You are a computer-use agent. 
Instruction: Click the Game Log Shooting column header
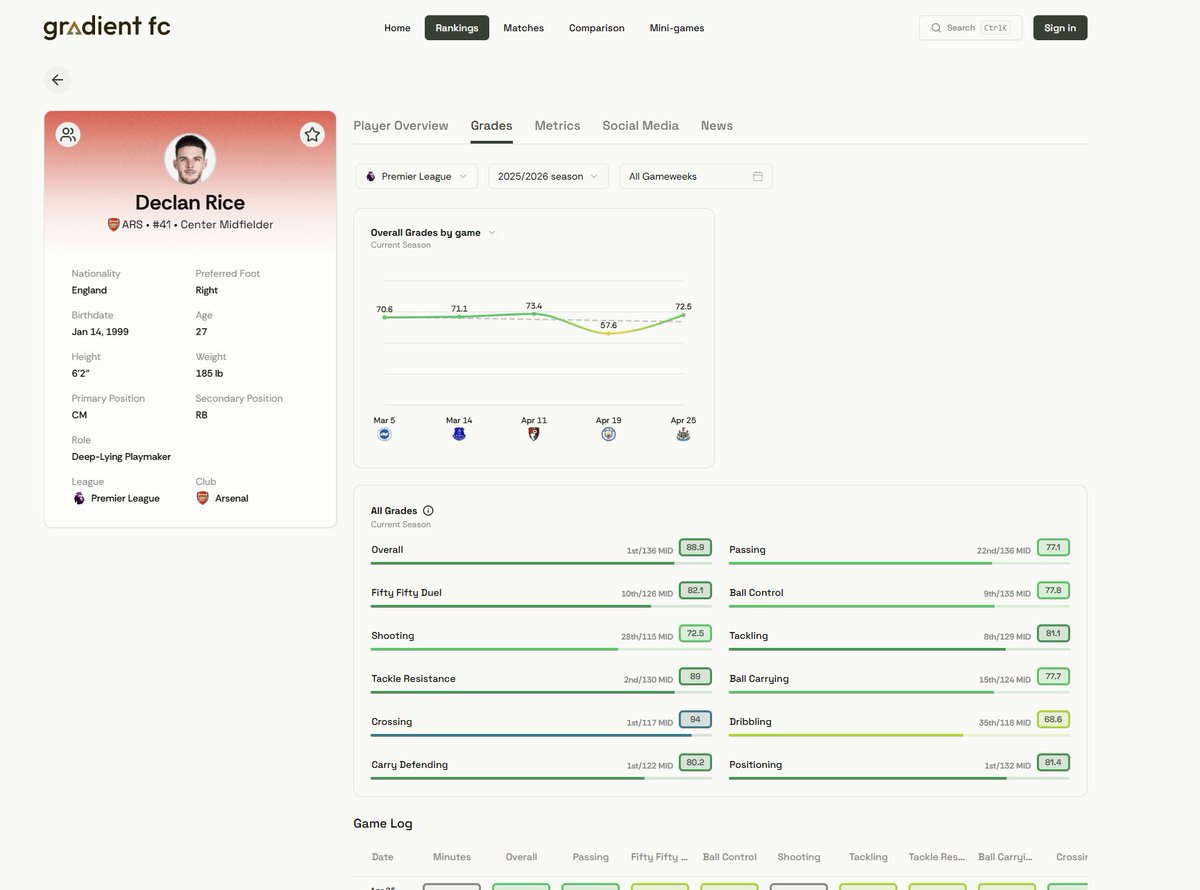tap(799, 857)
